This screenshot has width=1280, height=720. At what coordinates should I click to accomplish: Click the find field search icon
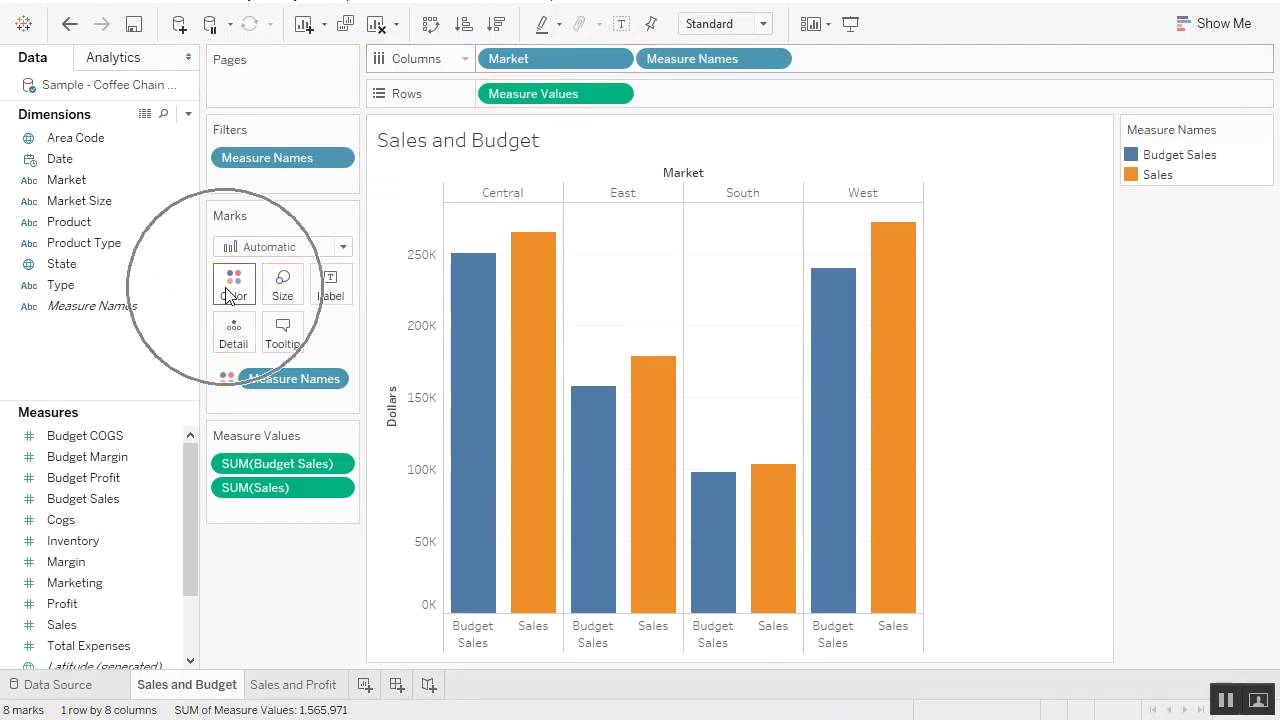[x=164, y=114]
